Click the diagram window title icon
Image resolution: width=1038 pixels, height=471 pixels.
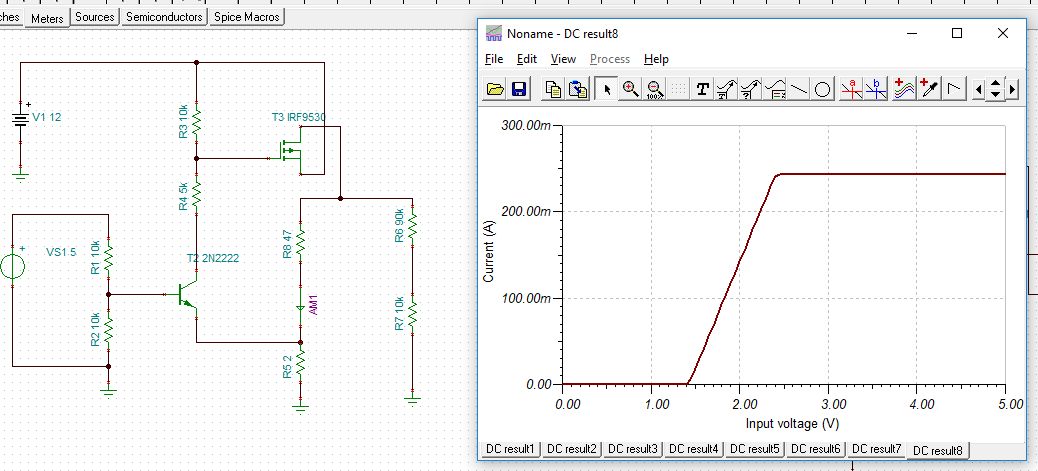(x=493, y=33)
